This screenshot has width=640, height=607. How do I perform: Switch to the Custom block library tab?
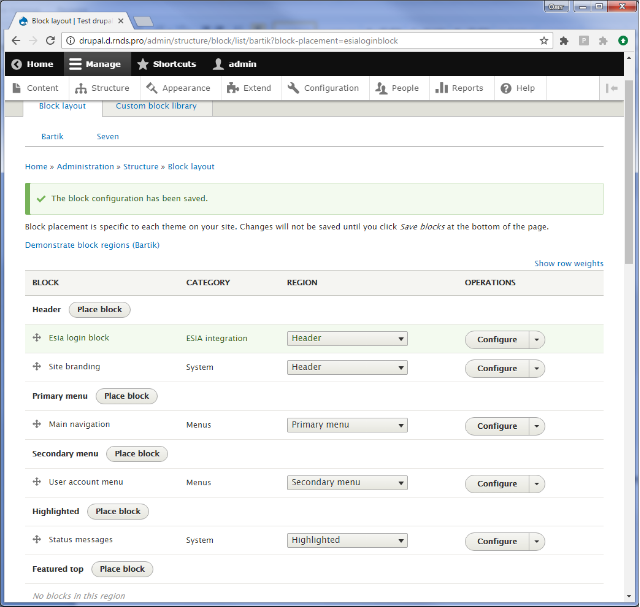[x=155, y=106]
